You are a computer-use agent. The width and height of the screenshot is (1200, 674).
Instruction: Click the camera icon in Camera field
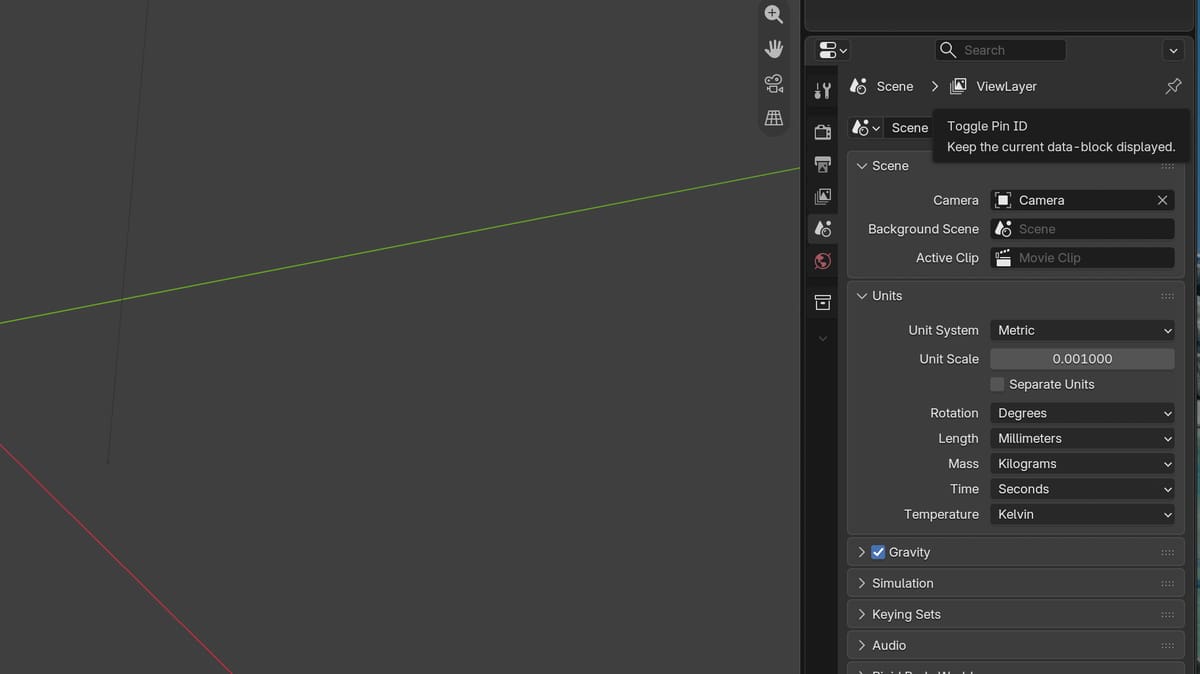1003,200
